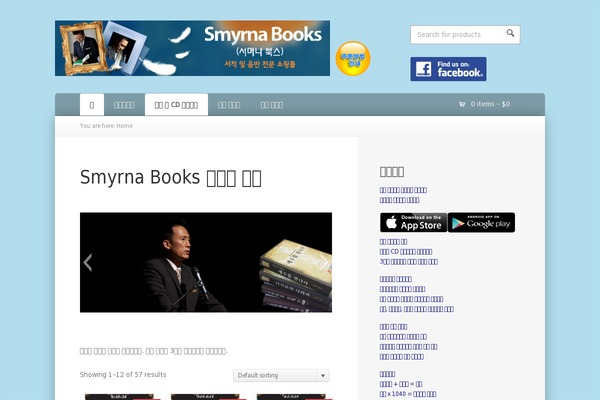The height and width of the screenshot is (400, 600).
Task: Open the Download on the App Store badge
Action: pyautogui.click(x=414, y=222)
